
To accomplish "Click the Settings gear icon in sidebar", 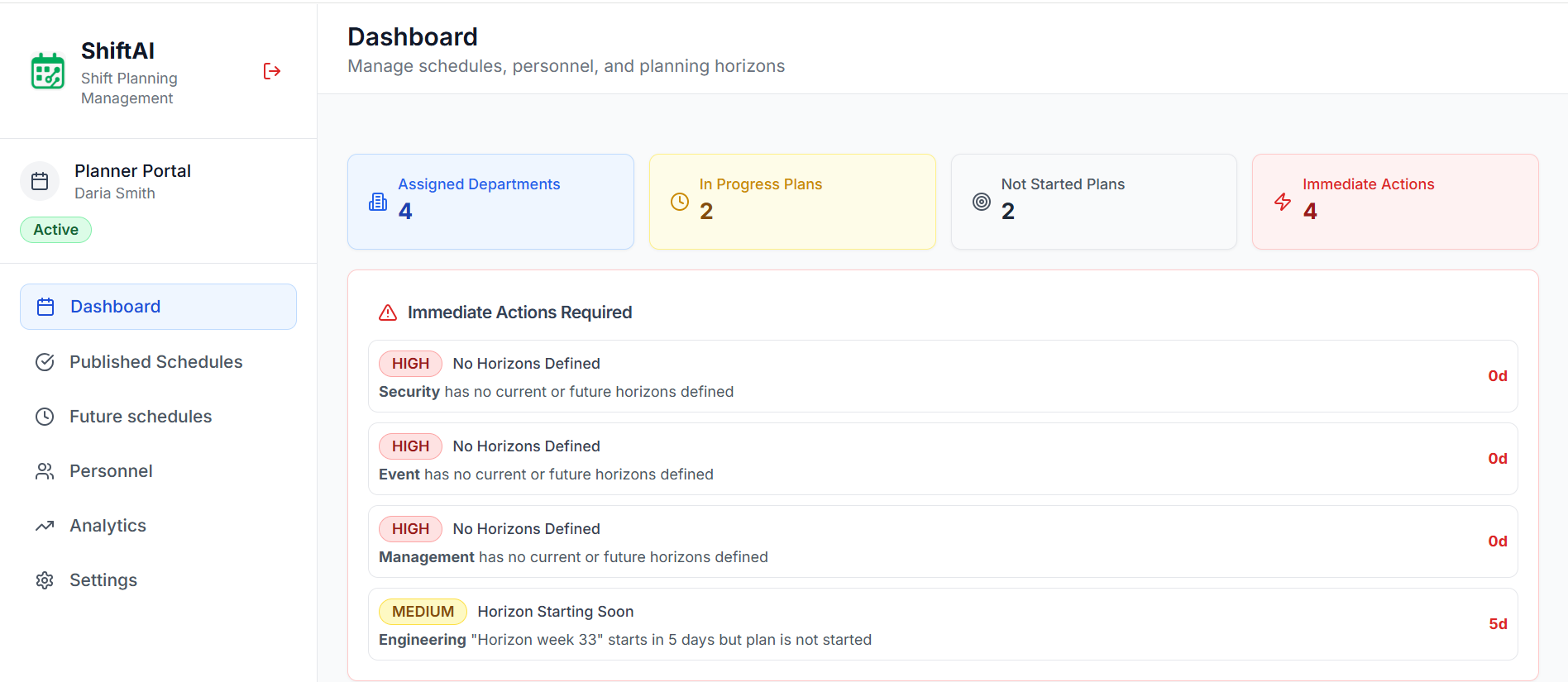I will (45, 580).
